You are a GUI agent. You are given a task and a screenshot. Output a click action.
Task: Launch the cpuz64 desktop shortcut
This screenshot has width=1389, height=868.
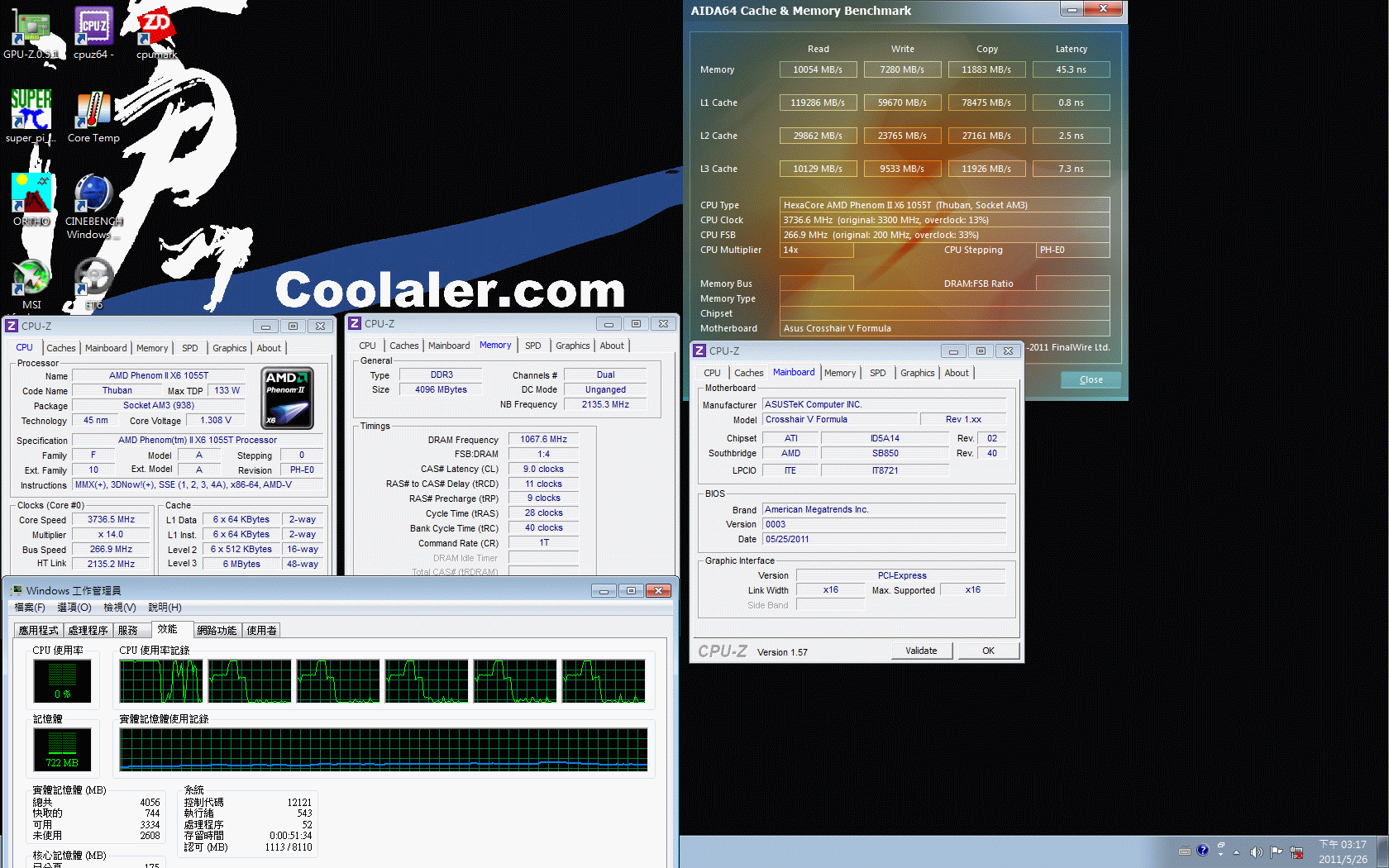(93, 33)
